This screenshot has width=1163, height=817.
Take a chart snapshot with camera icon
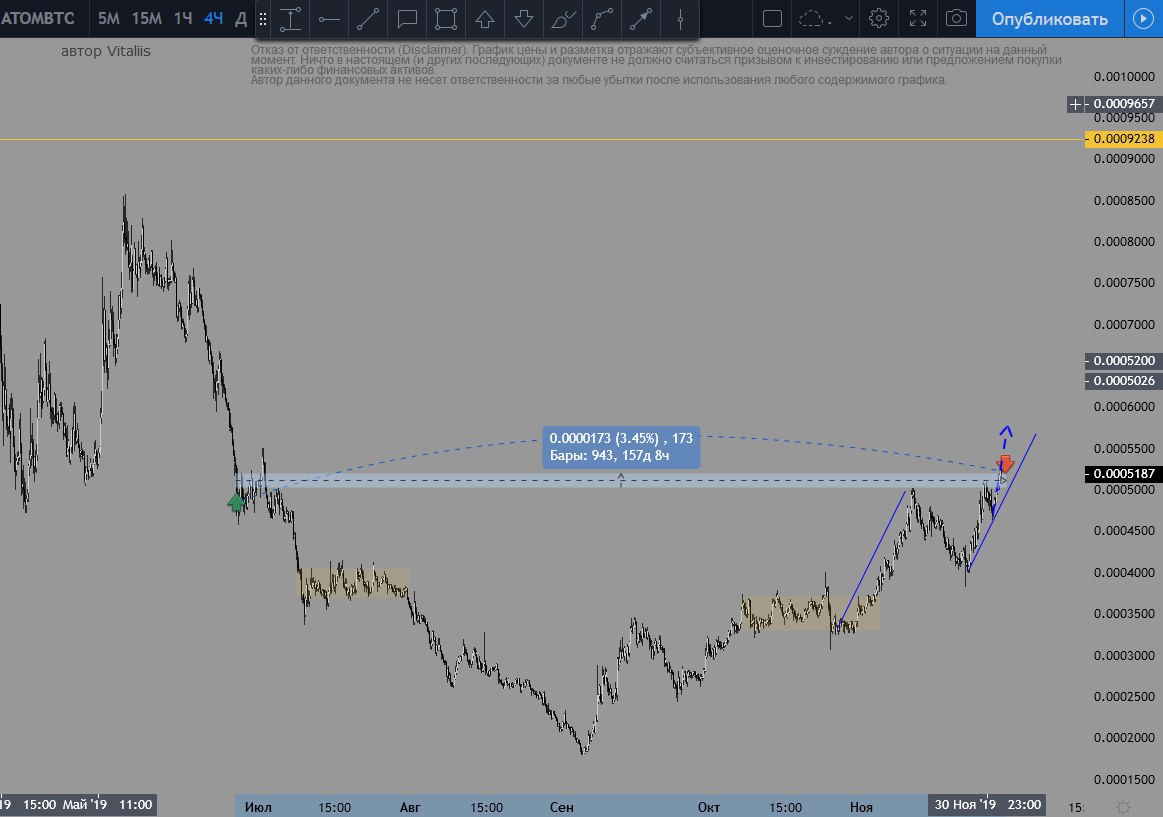tap(956, 19)
